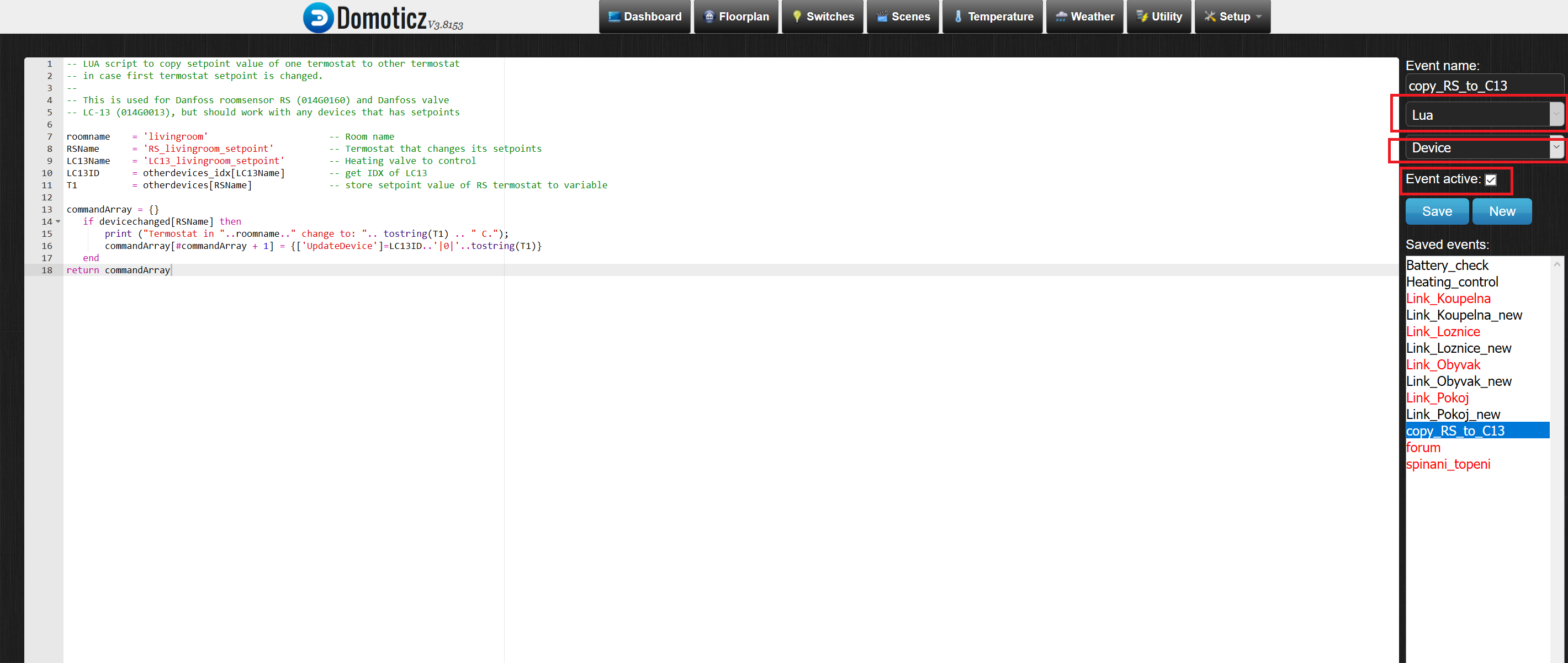Select Link_Obyvak saved event
Image resolution: width=1568 pixels, height=663 pixels.
point(1477,365)
